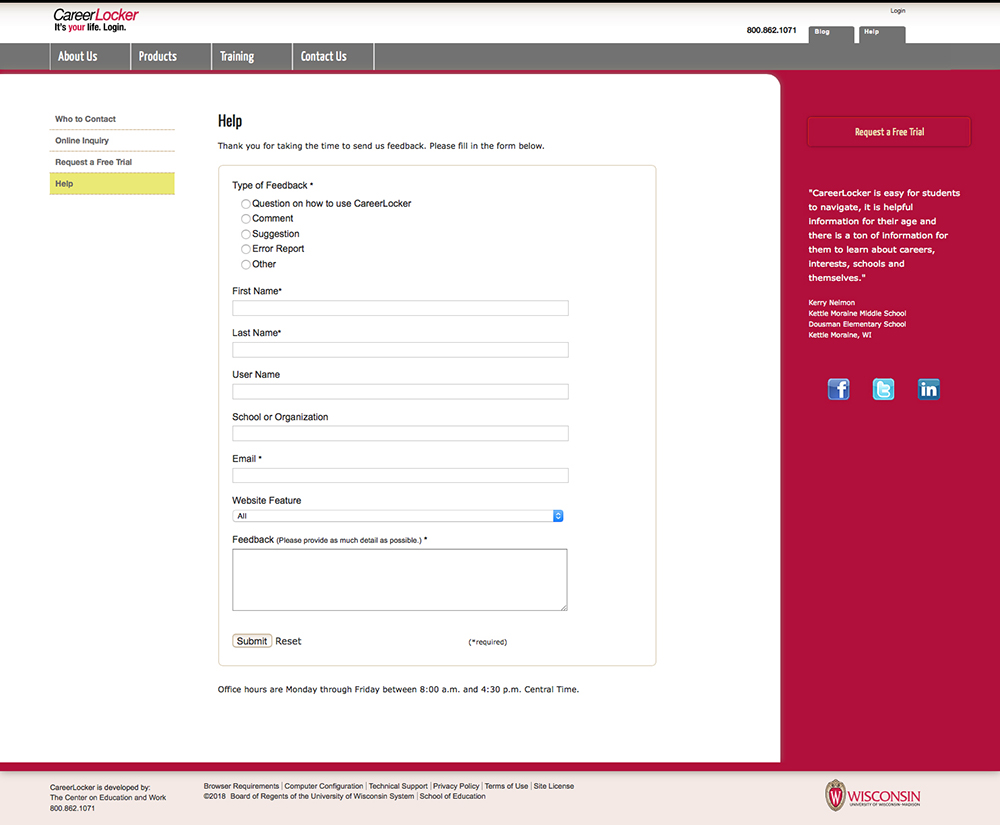Viewport: 1000px width, 825px height.
Task: Click the School or Organization field
Action: [401, 434]
